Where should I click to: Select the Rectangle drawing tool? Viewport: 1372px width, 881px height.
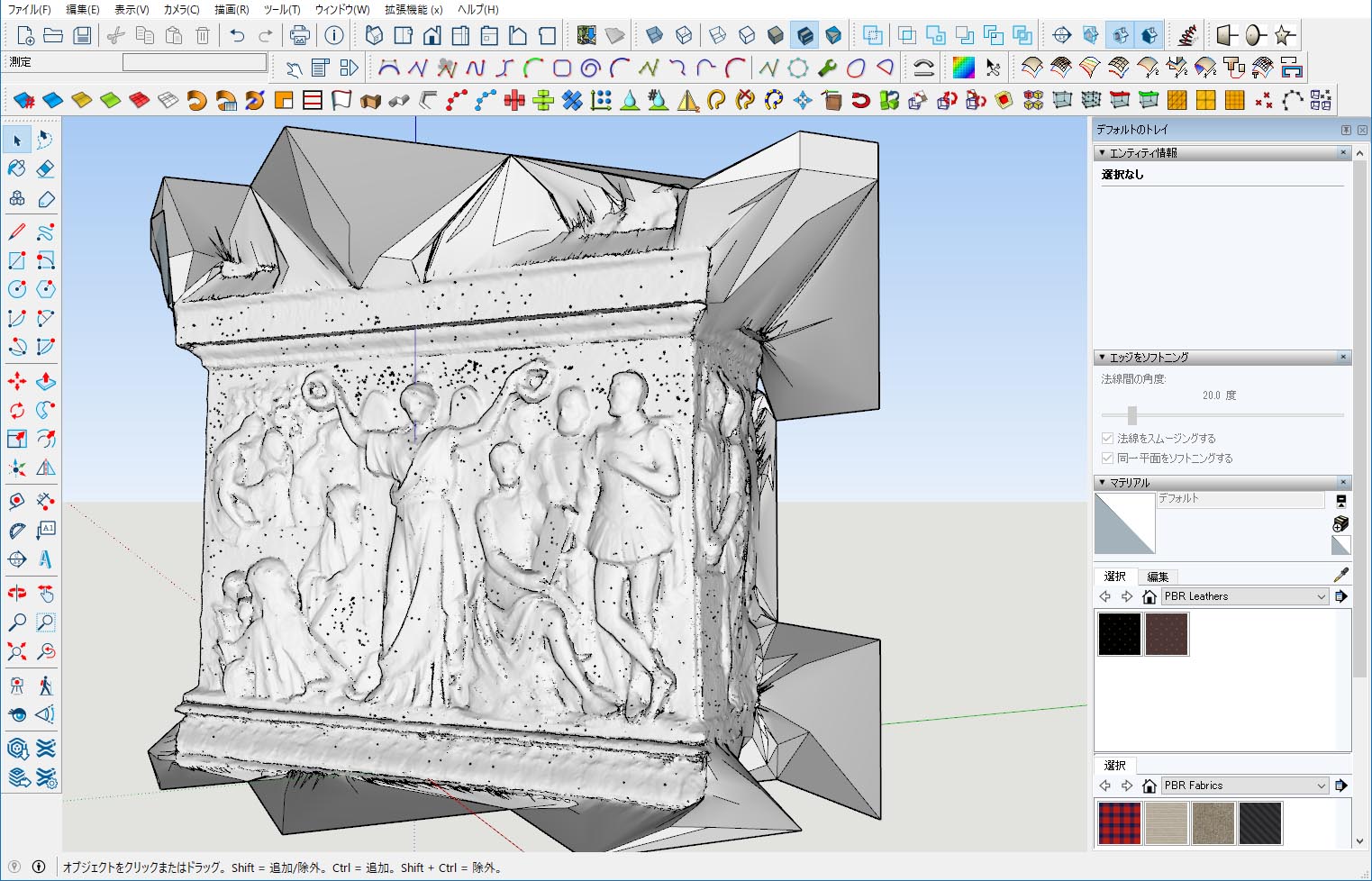pyautogui.click(x=16, y=260)
